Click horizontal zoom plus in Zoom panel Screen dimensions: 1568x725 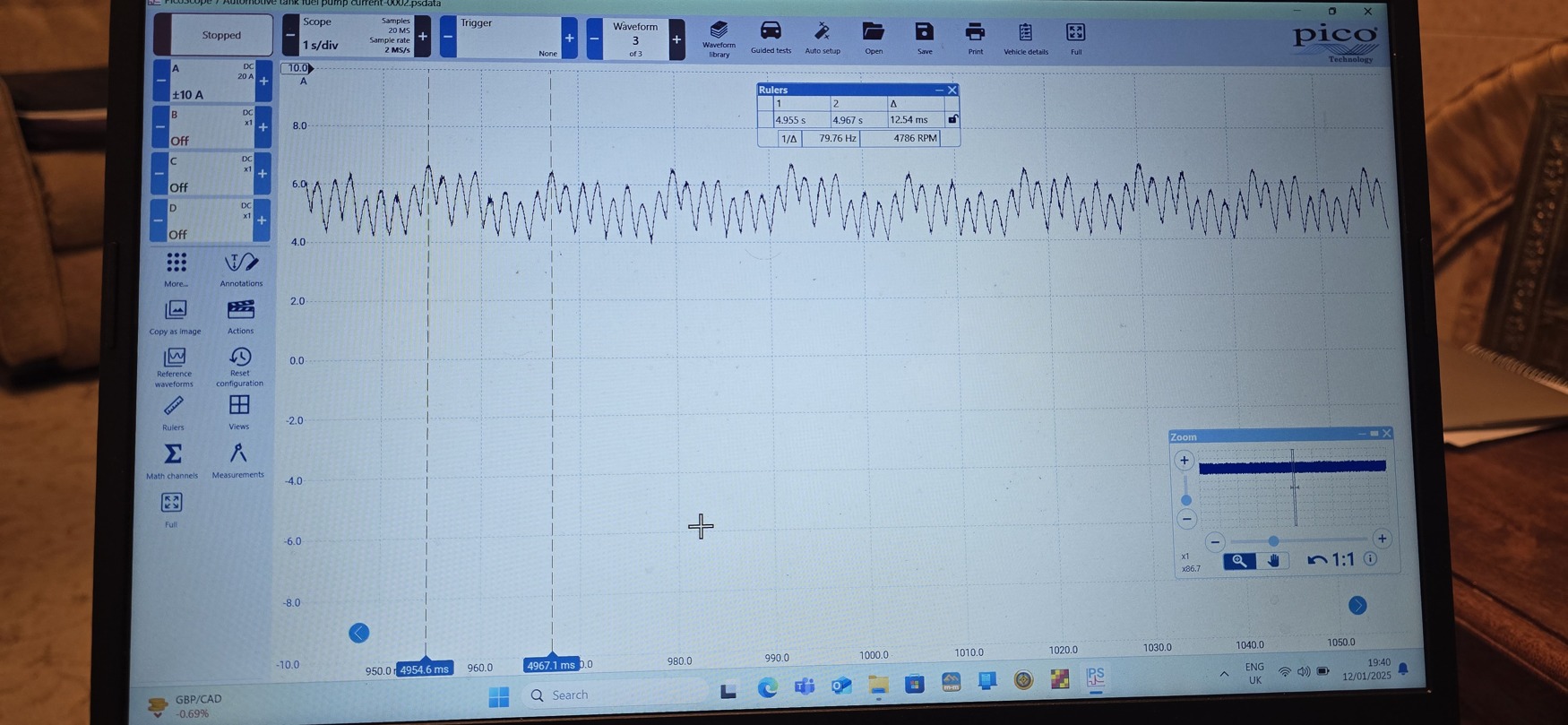(1382, 539)
